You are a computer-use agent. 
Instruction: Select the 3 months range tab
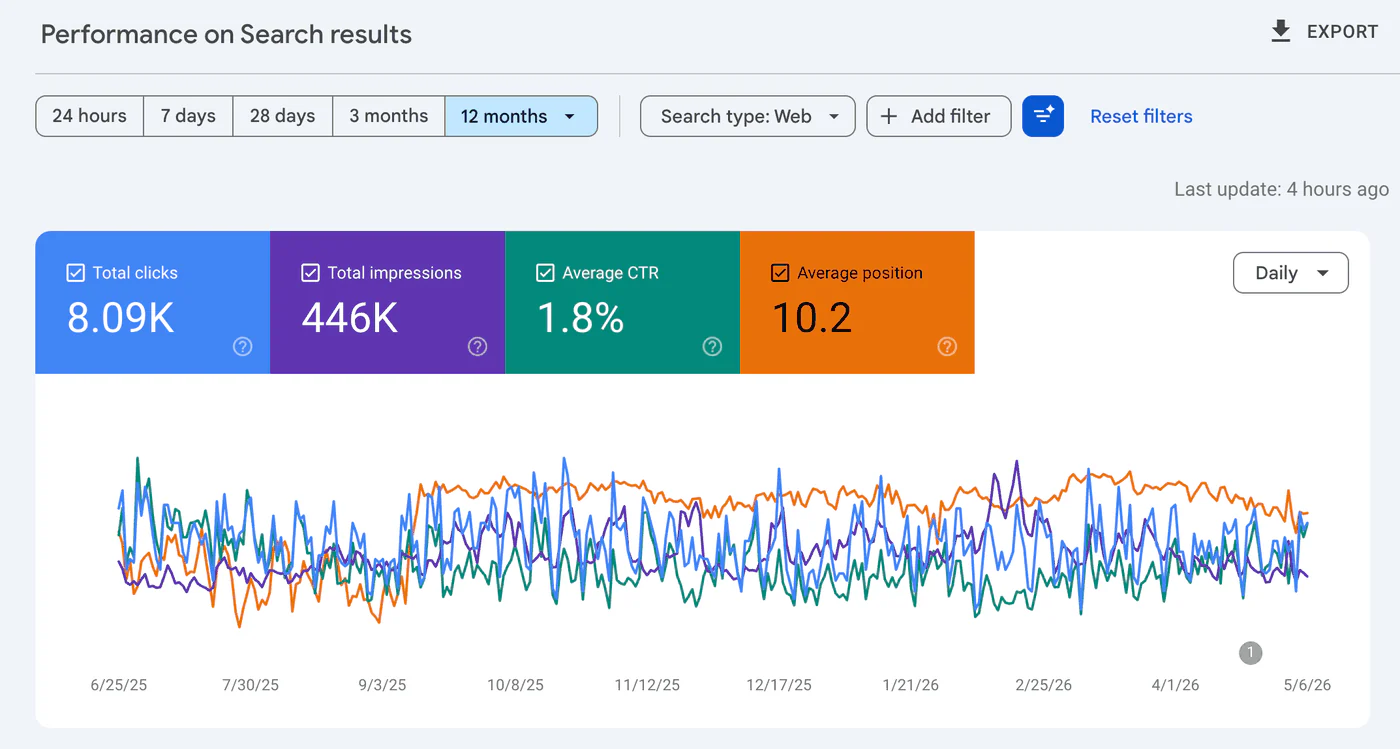point(388,116)
